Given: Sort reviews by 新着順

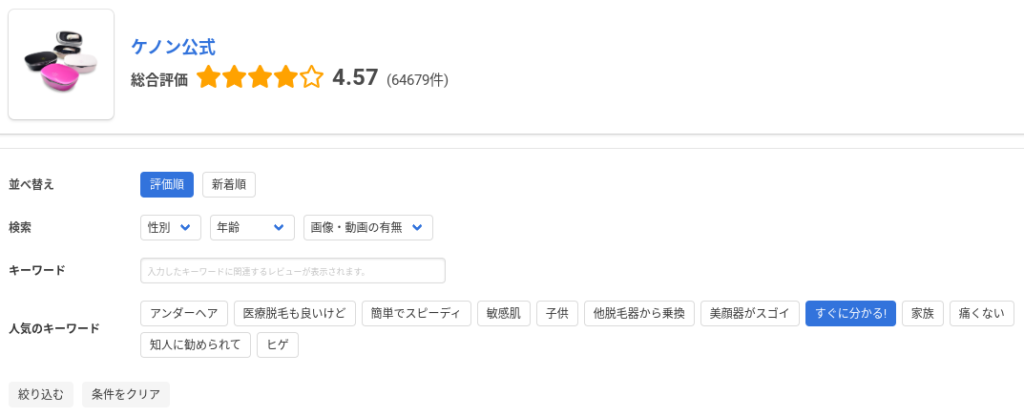Looking at the screenshot, I should pyautogui.click(x=229, y=185).
